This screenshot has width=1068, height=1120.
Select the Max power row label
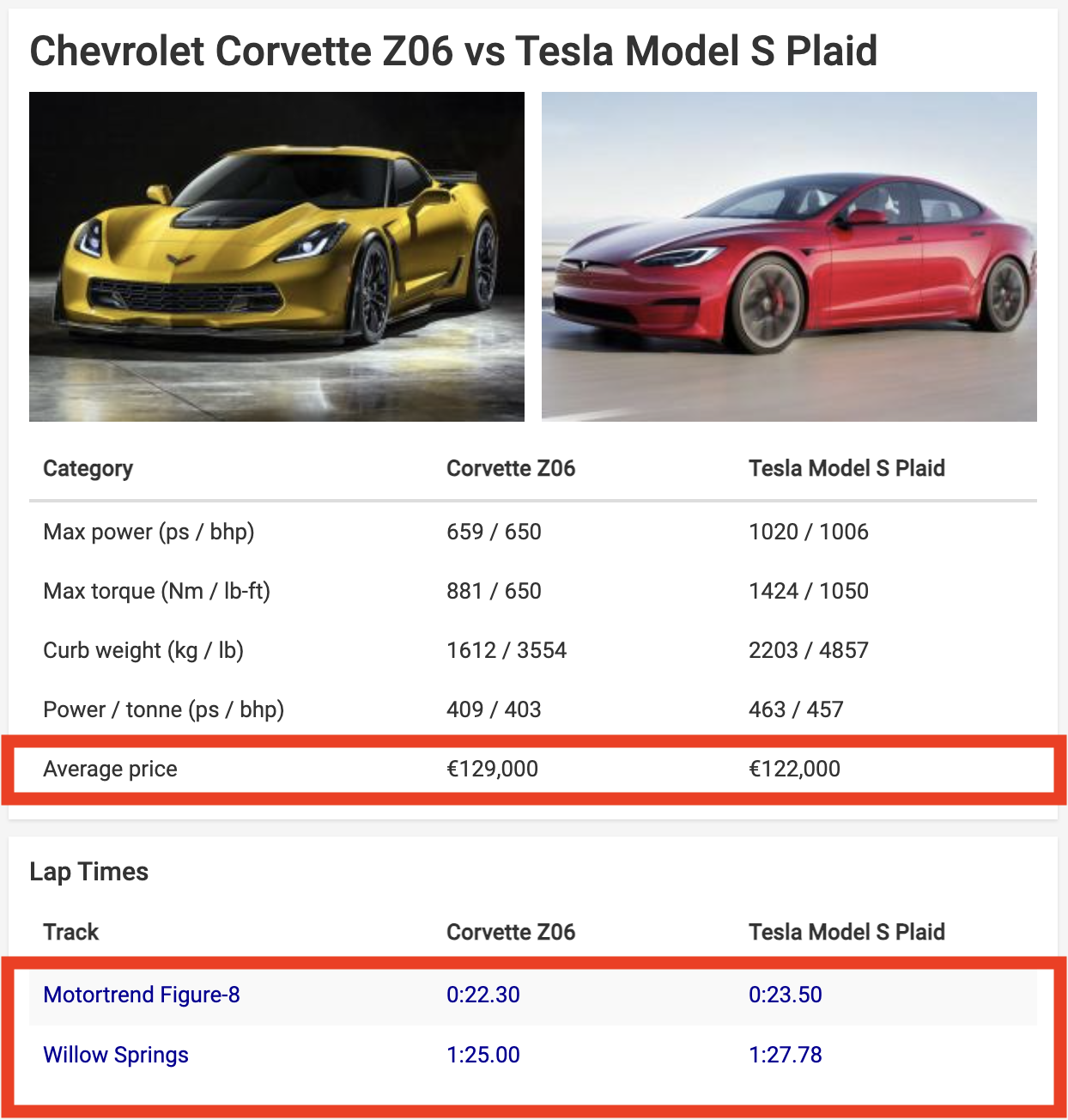pyautogui.click(x=149, y=532)
